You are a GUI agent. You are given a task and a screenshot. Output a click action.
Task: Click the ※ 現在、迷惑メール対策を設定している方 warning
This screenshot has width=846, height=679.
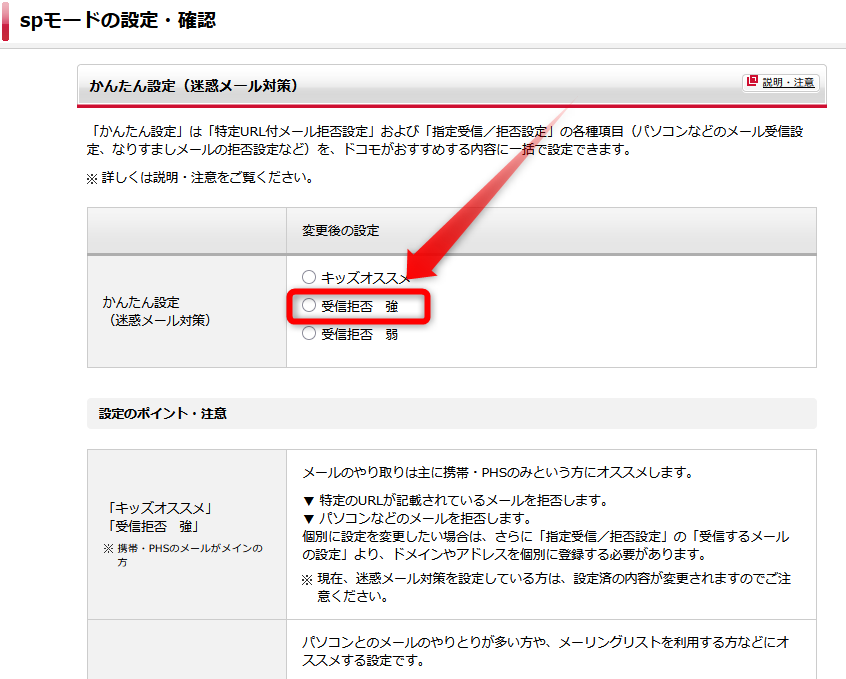546,587
